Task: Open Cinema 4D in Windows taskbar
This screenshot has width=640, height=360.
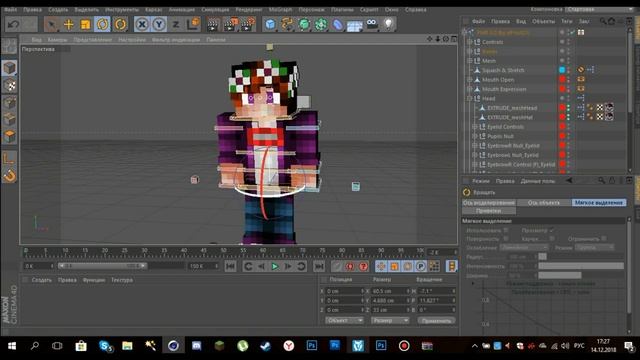Action: 173,346
